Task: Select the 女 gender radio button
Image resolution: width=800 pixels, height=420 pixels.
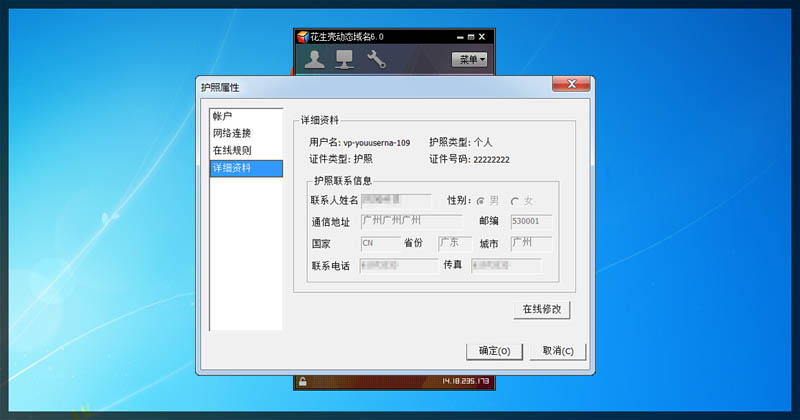Action: (514, 202)
